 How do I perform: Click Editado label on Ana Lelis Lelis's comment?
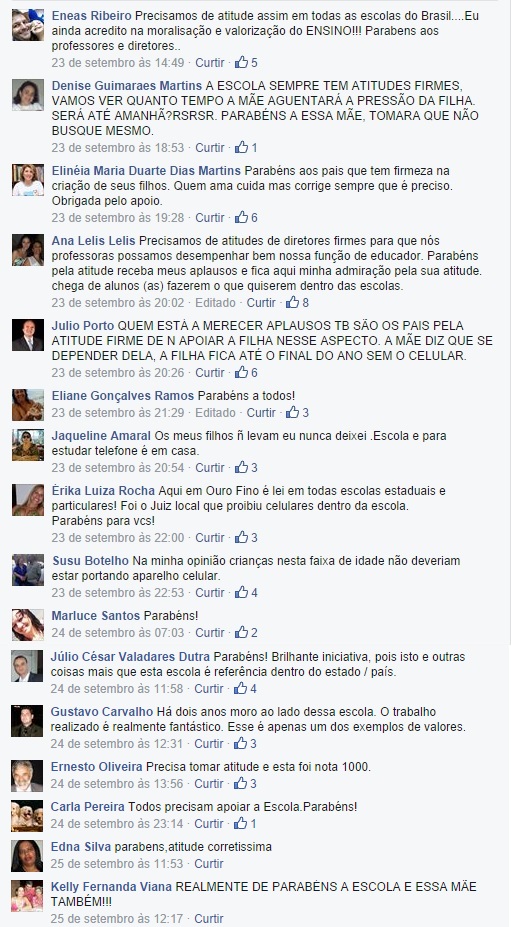tap(215, 302)
